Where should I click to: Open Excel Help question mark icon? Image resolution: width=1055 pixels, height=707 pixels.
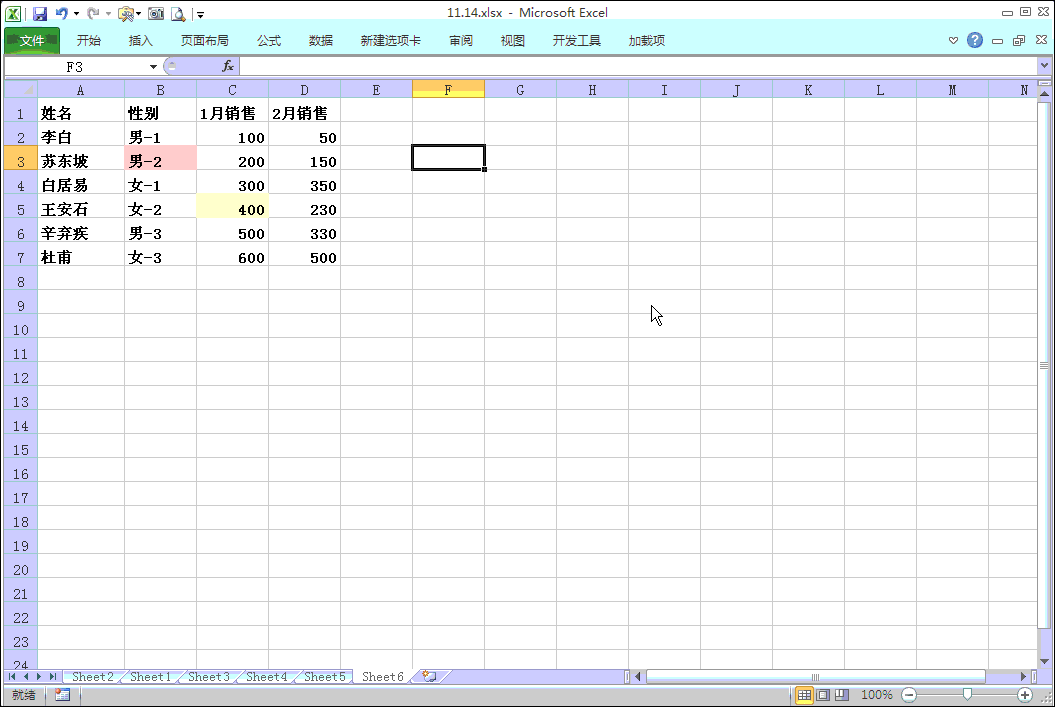975,40
